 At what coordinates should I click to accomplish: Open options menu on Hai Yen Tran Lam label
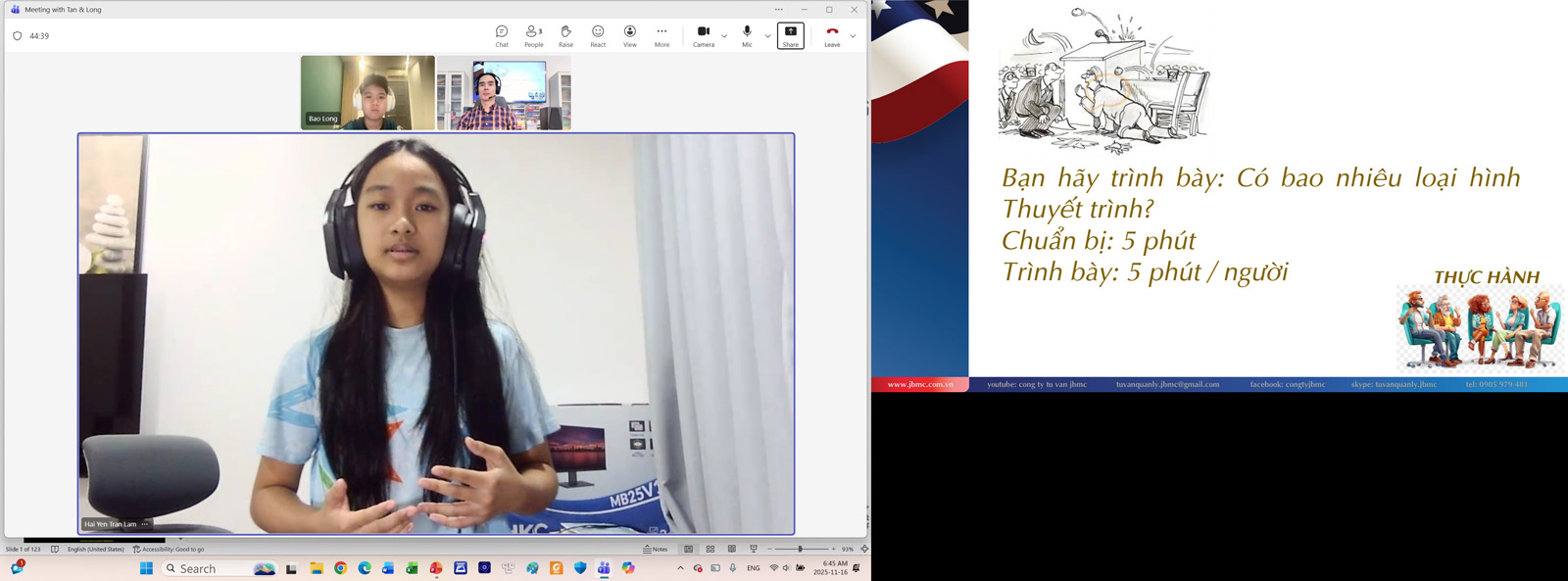coord(145,524)
